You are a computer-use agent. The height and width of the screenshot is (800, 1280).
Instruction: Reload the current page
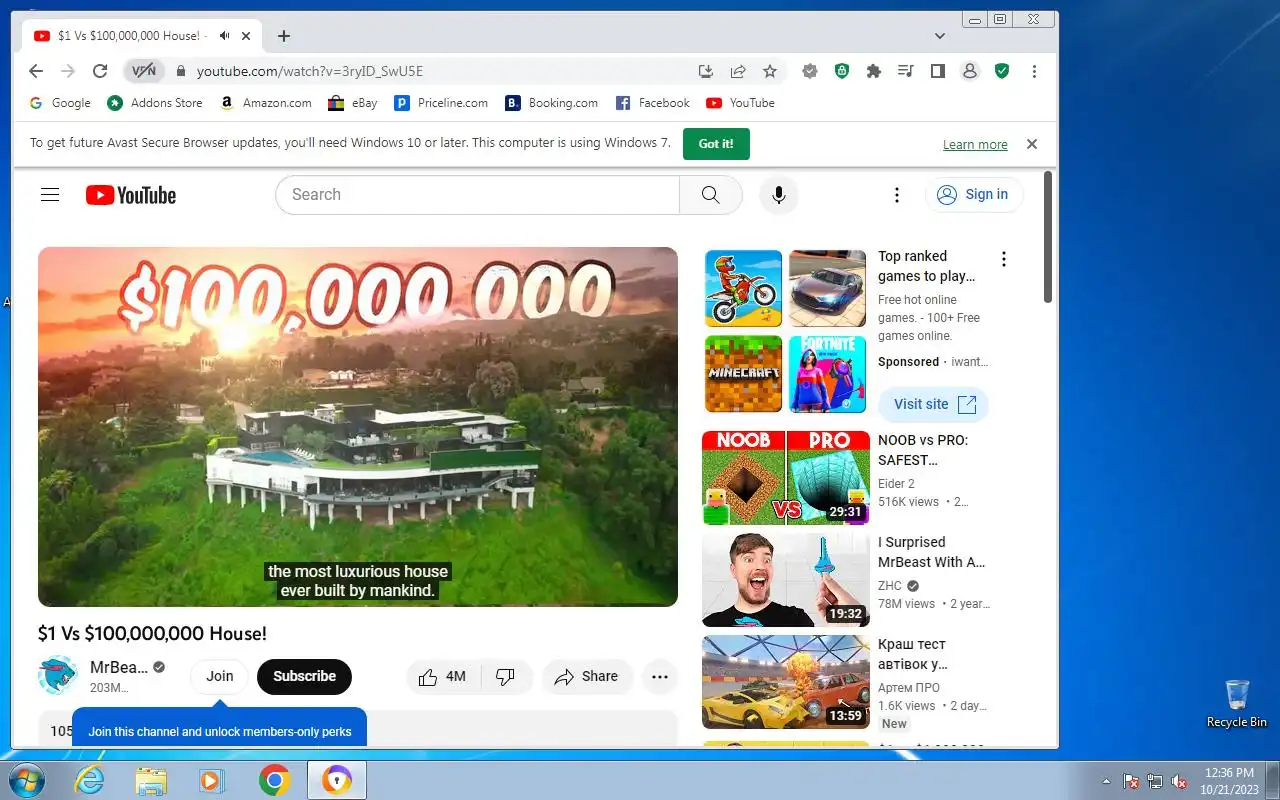(x=100, y=71)
